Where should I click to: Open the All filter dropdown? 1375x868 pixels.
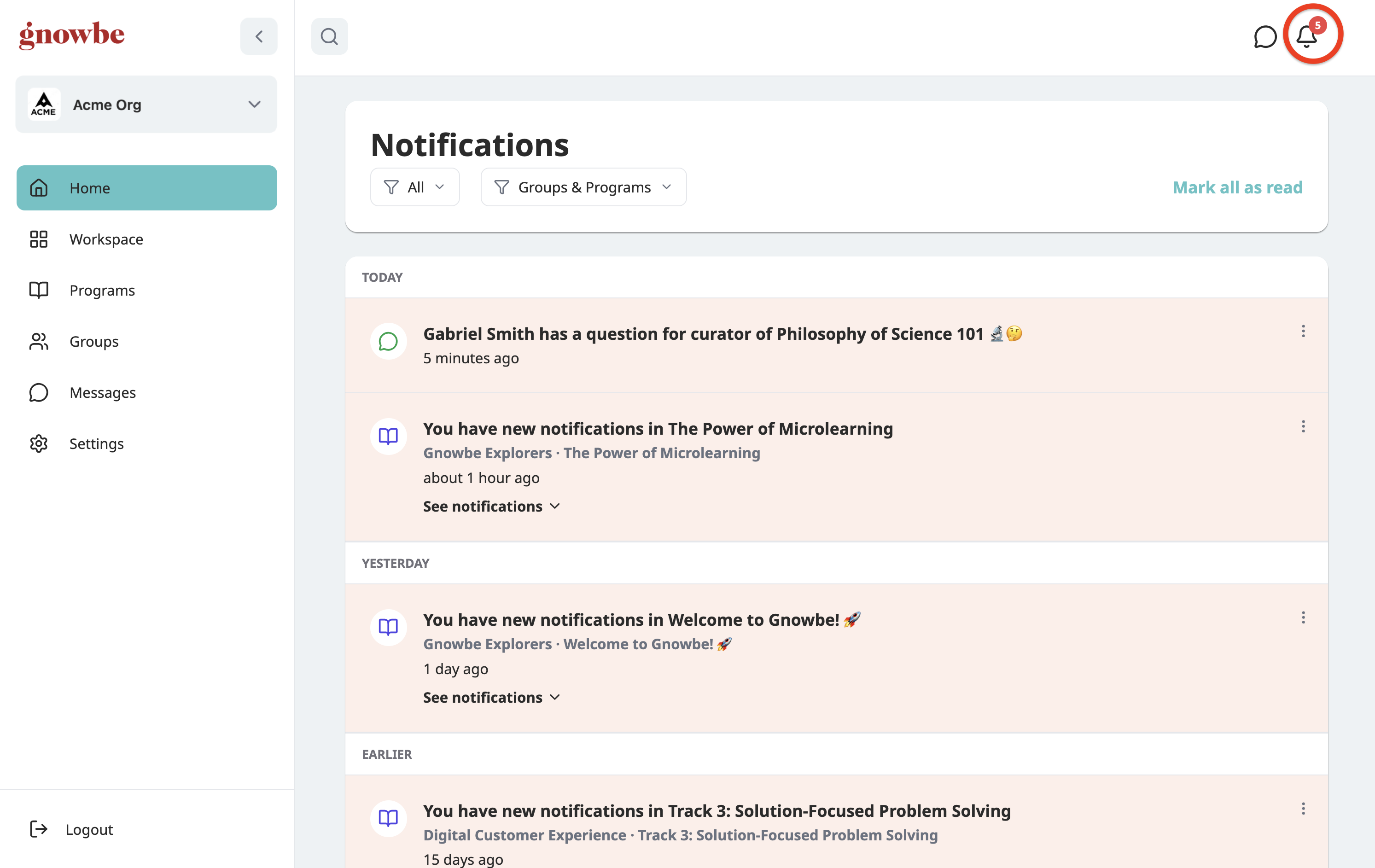tap(414, 187)
